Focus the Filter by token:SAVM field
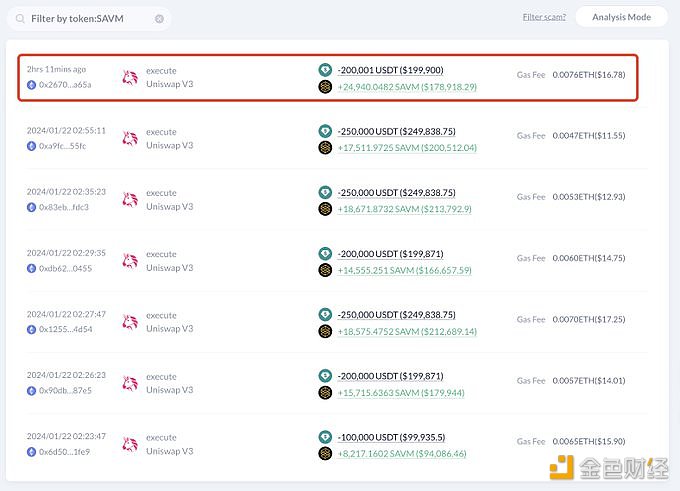Image resolution: width=680 pixels, height=491 pixels. click(89, 19)
